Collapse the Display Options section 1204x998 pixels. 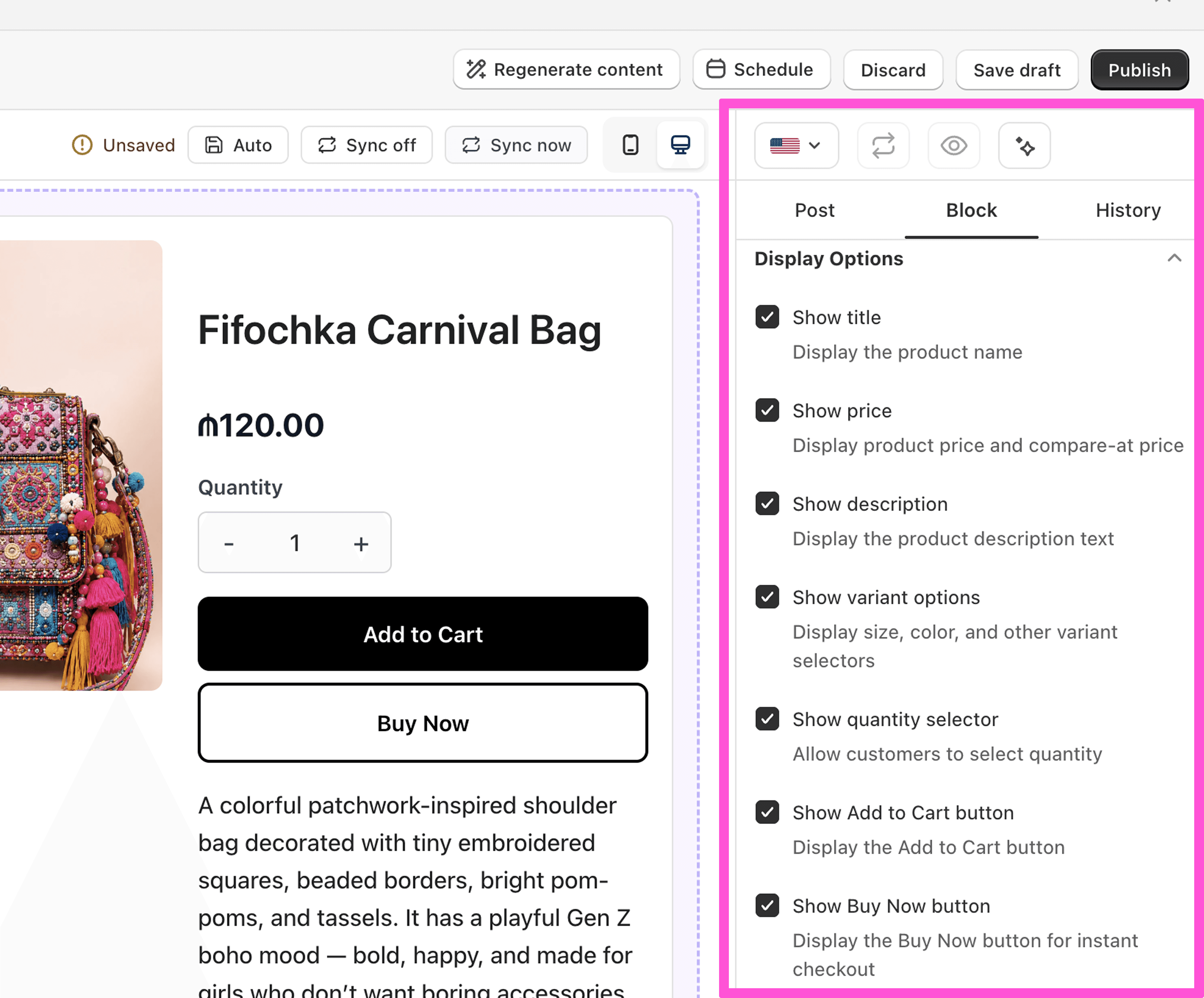[x=1174, y=259]
